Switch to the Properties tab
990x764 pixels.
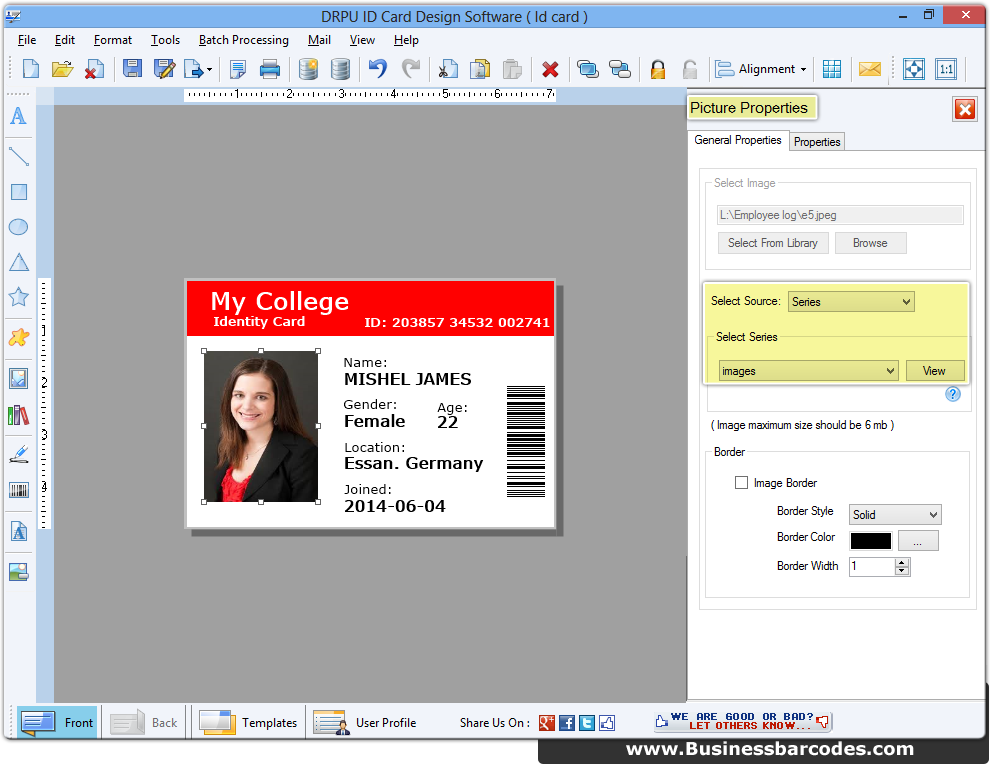[x=816, y=141]
